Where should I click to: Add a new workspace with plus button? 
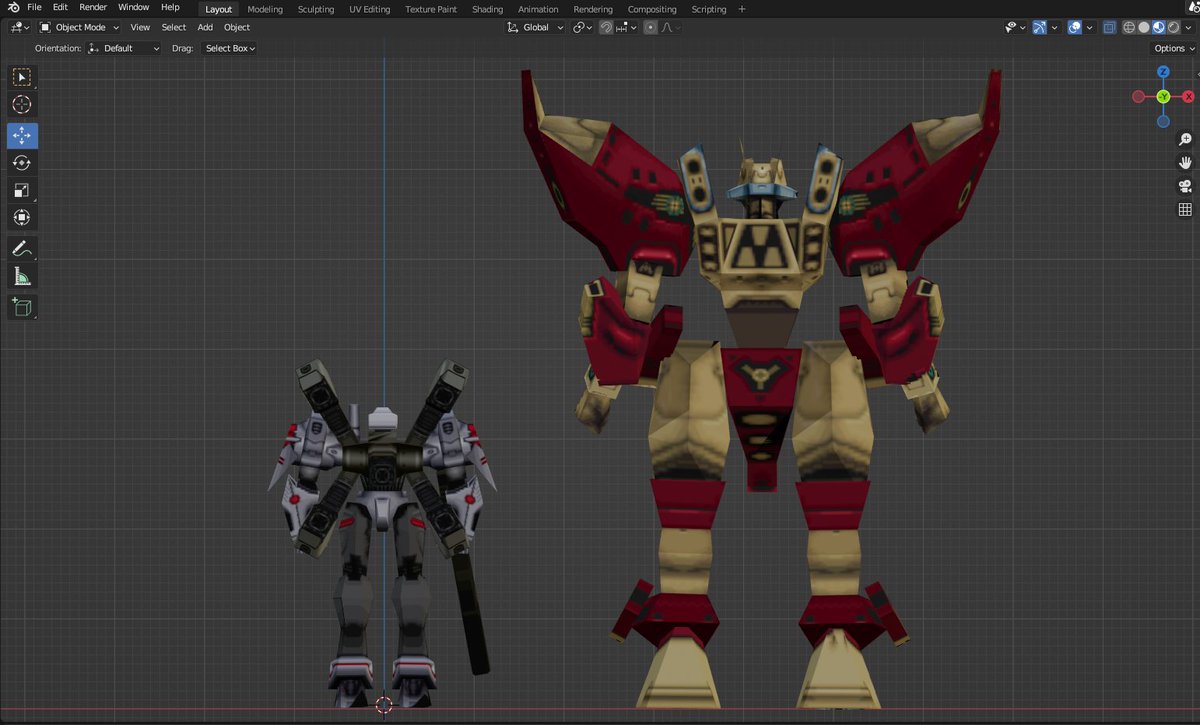(x=742, y=9)
